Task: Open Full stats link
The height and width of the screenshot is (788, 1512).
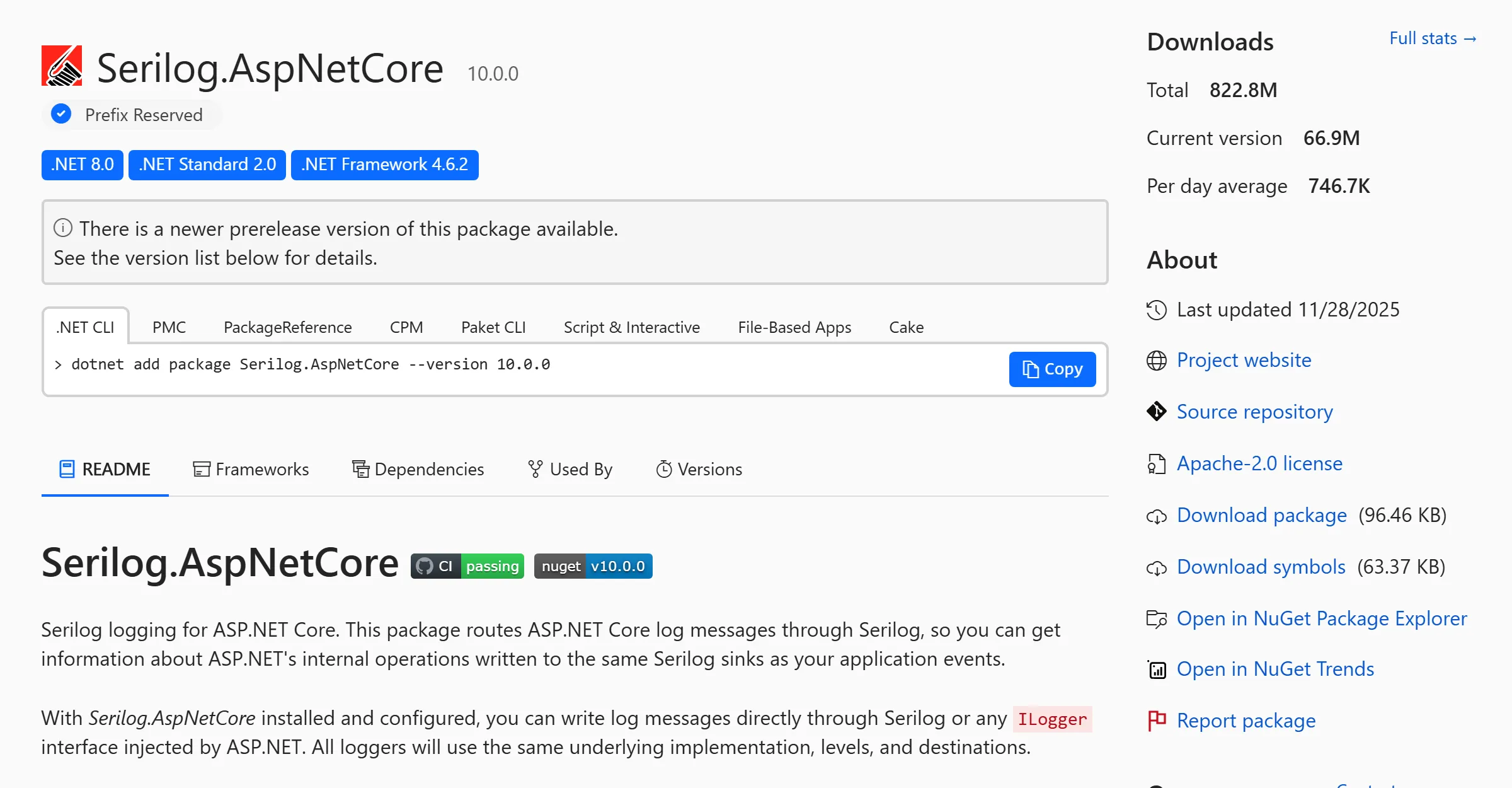Action: 1433,38
